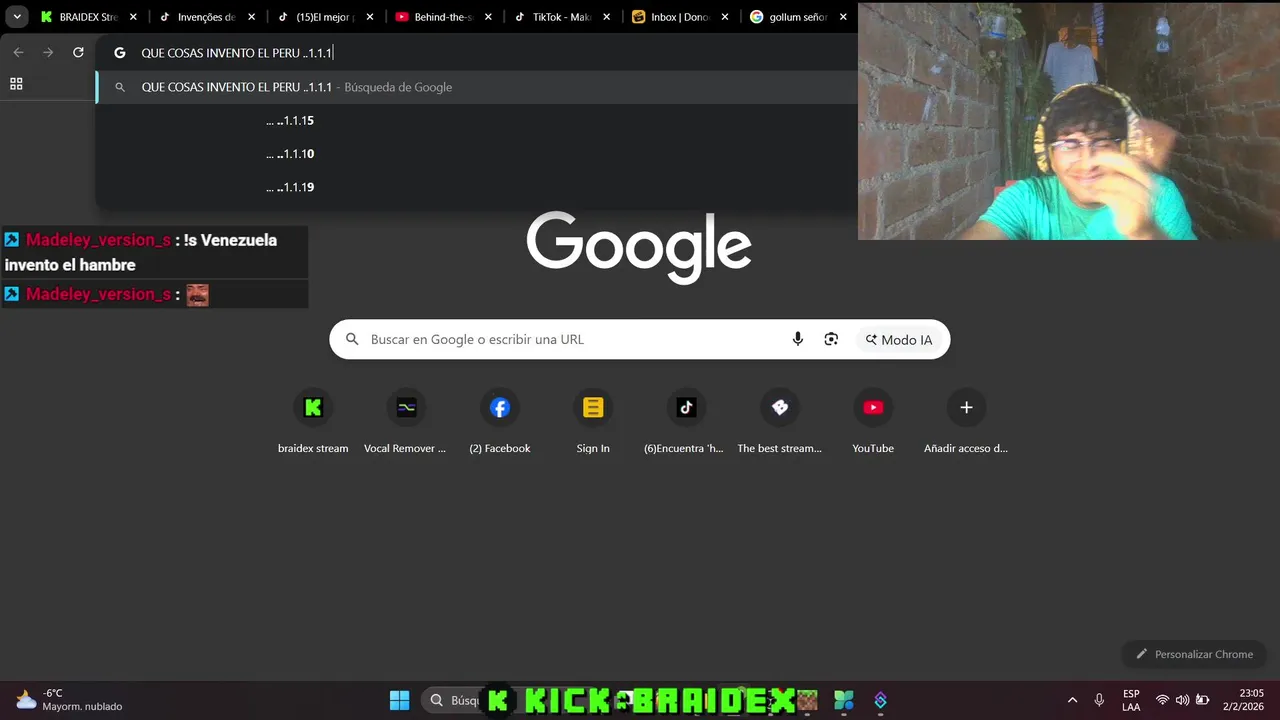Close the TikTok - Make tab
Image resolution: width=1280 pixels, height=720 pixels.
coord(607,17)
